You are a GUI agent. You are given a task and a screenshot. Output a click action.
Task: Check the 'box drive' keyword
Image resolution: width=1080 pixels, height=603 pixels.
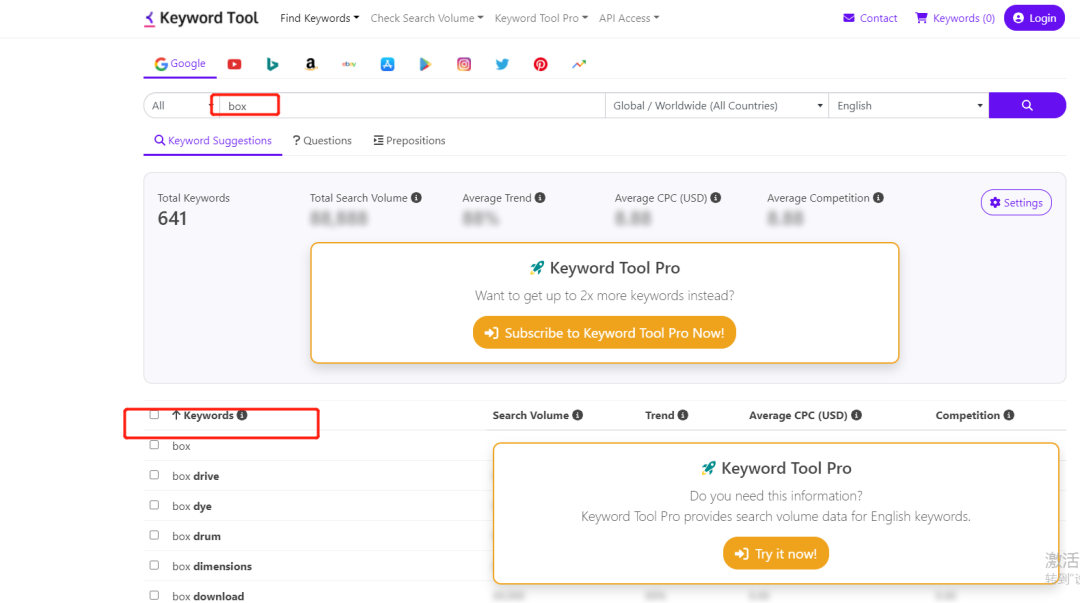point(154,475)
